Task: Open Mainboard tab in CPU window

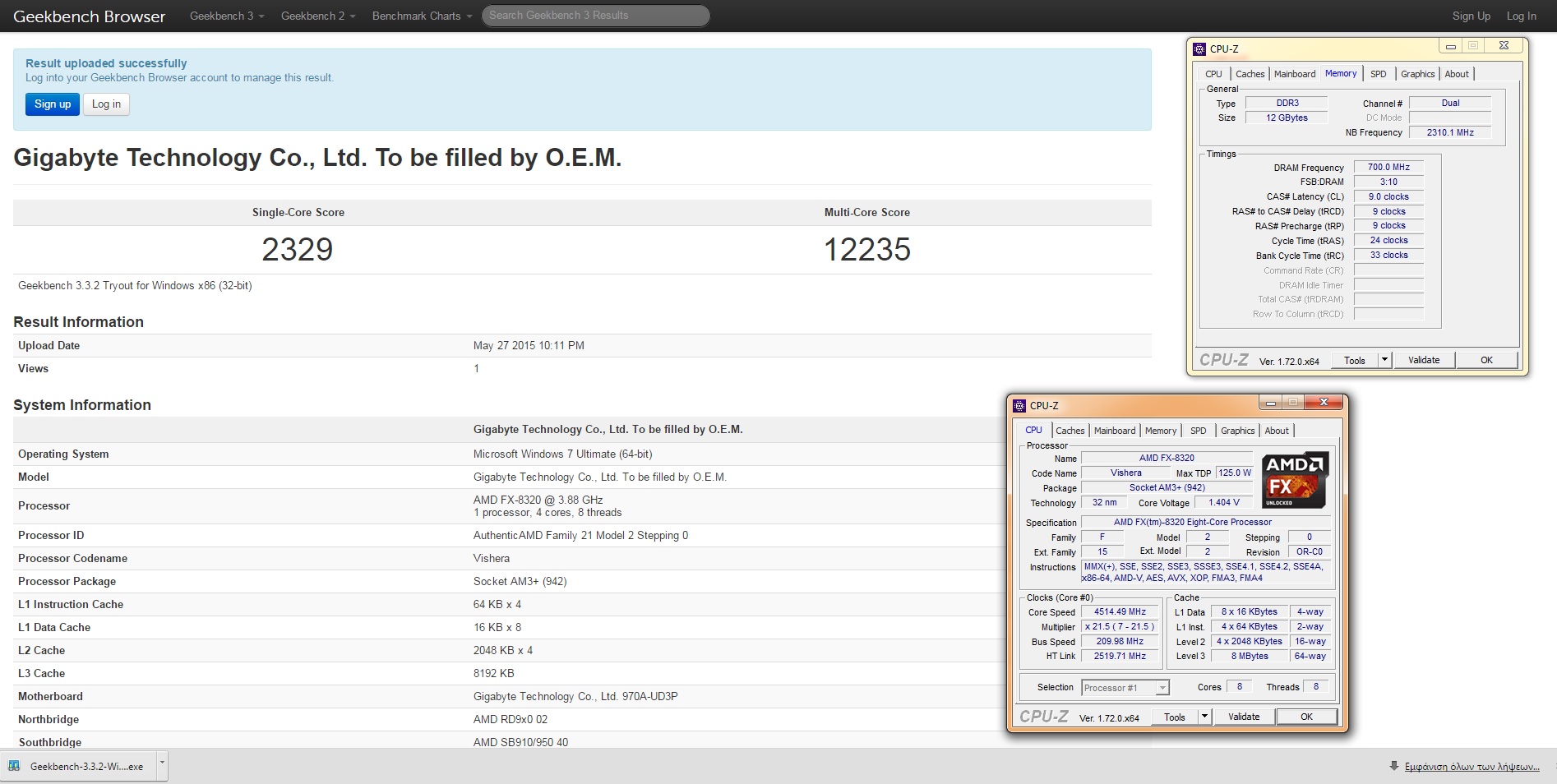Action: 1115,431
